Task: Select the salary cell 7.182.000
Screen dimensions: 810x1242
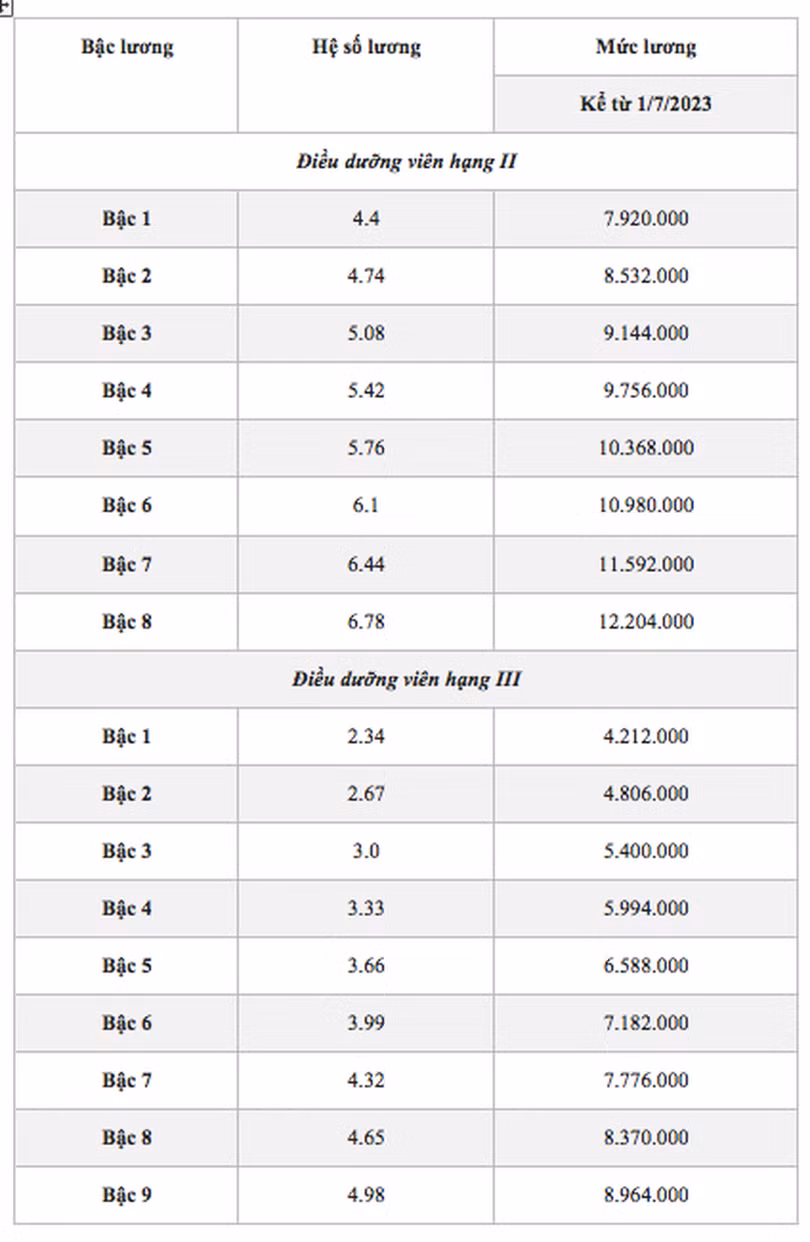Action: [646, 1023]
